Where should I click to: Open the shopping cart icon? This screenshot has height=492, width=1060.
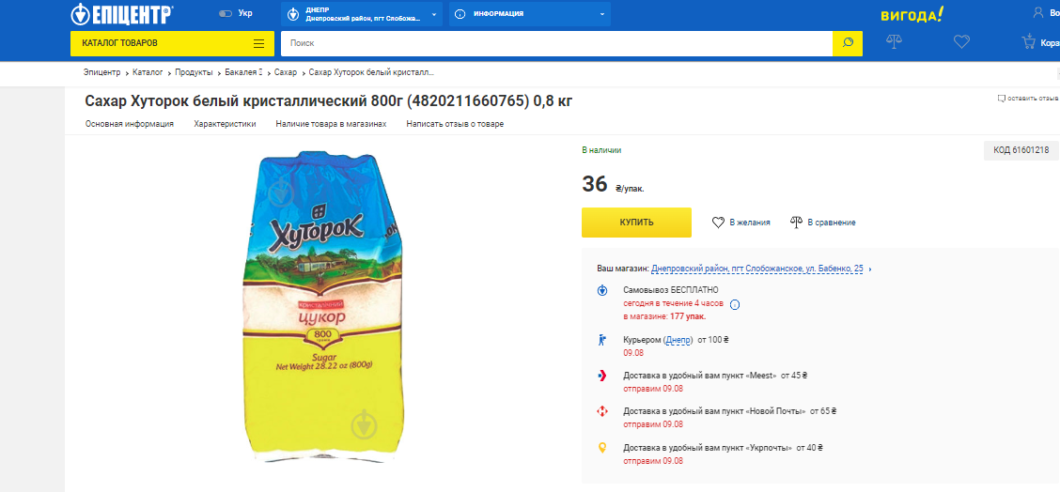[x=1028, y=42]
